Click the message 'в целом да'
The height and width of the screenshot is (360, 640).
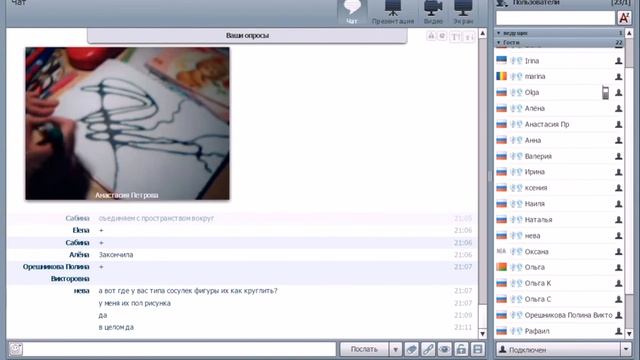(x=116, y=327)
